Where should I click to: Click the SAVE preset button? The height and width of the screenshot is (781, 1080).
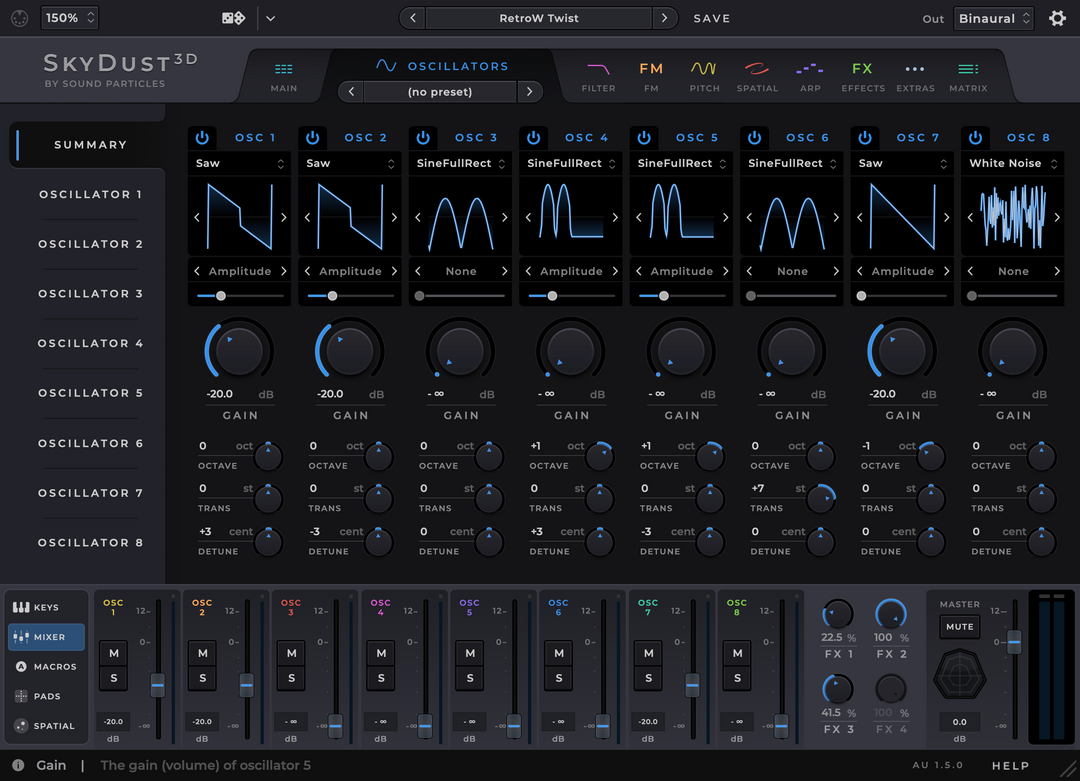click(712, 19)
